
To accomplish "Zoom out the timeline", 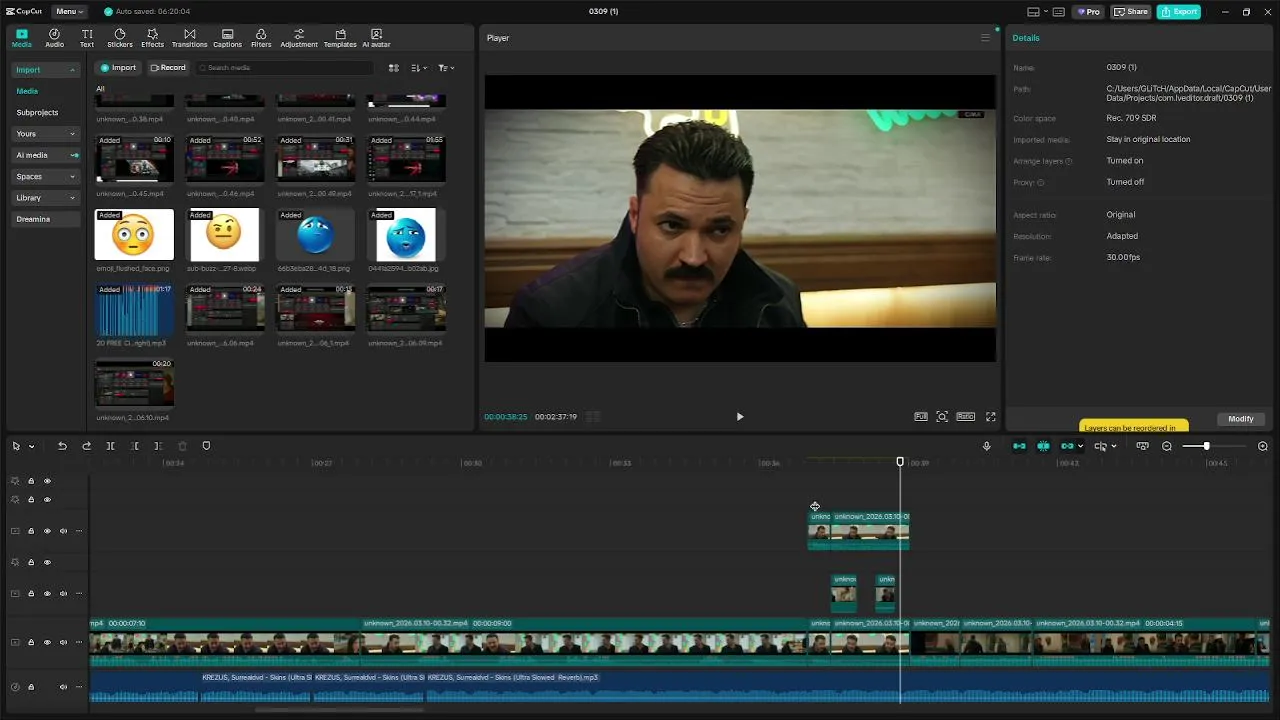I will [x=1167, y=446].
